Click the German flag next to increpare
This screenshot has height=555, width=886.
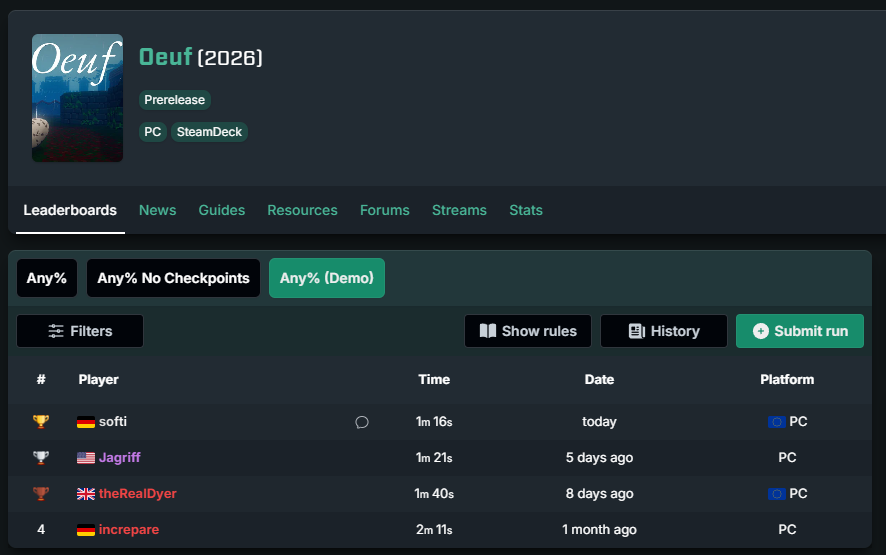click(x=86, y=530)
